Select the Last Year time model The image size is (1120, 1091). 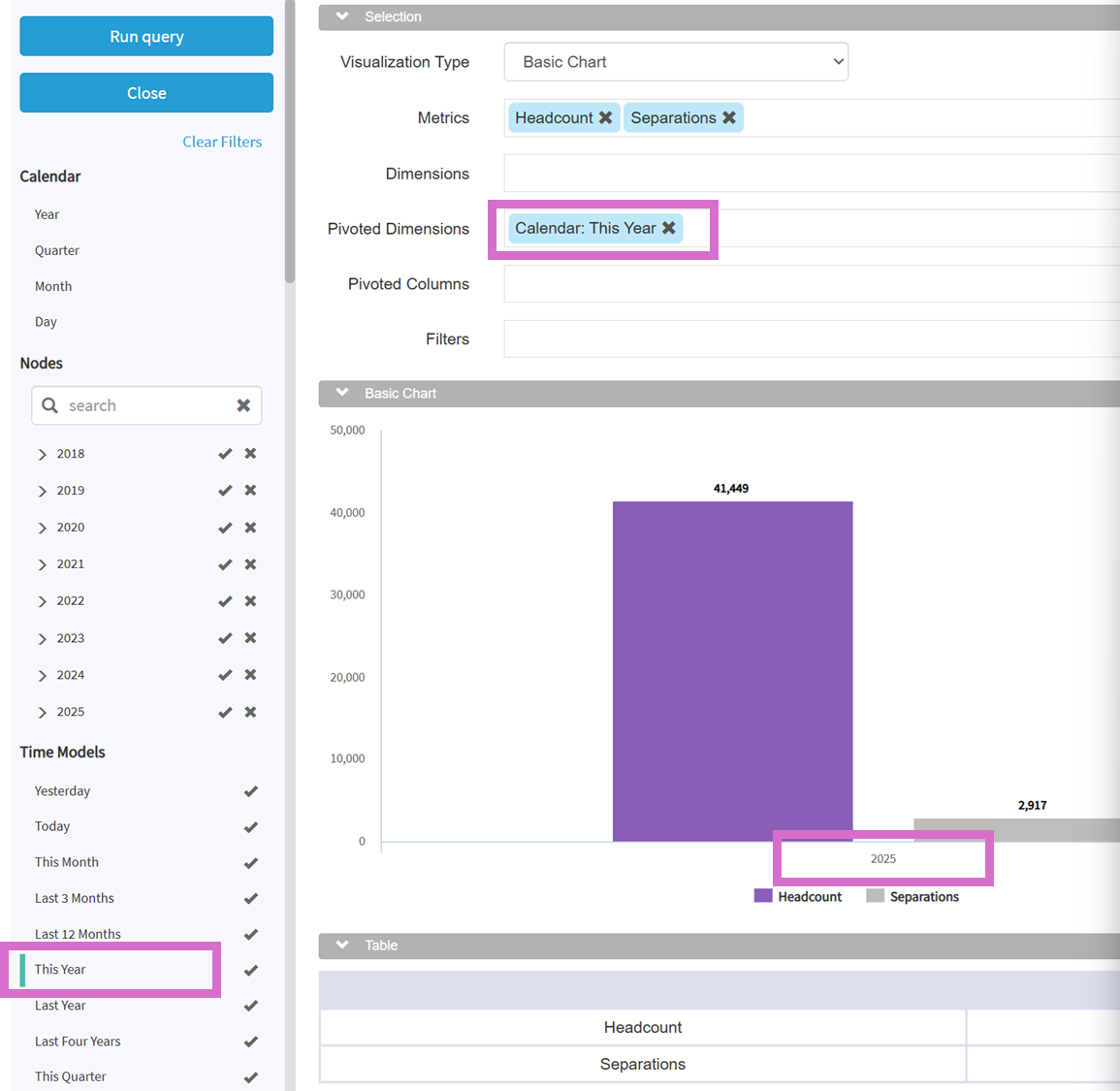(60, 1006)
